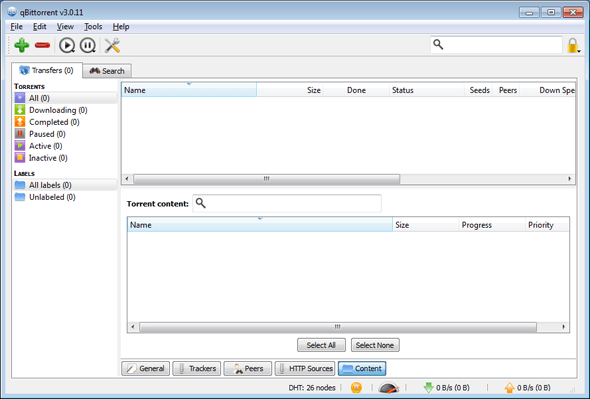Select the All (0) torrent filter

coord(66,98)
